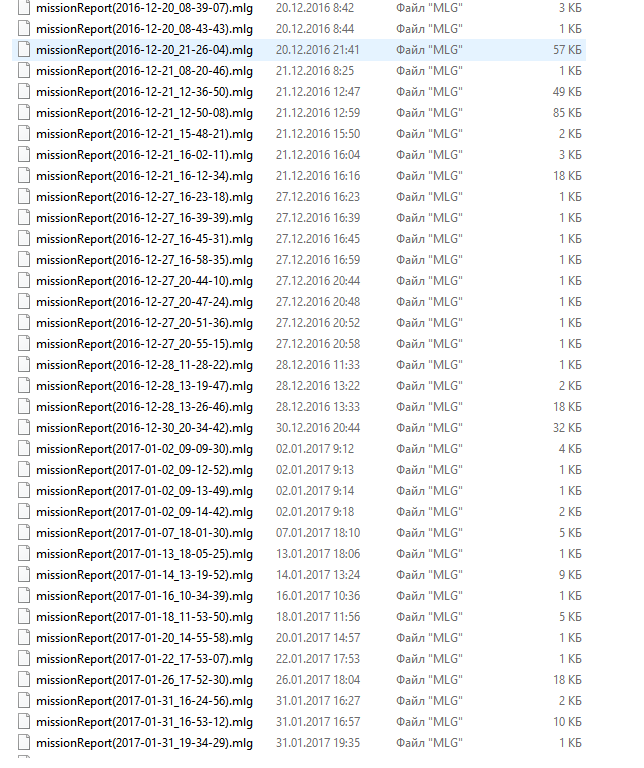The image size is (644, 768).
Task: Click the date 18.01.2017 11:56
Action: click(318, 617)
